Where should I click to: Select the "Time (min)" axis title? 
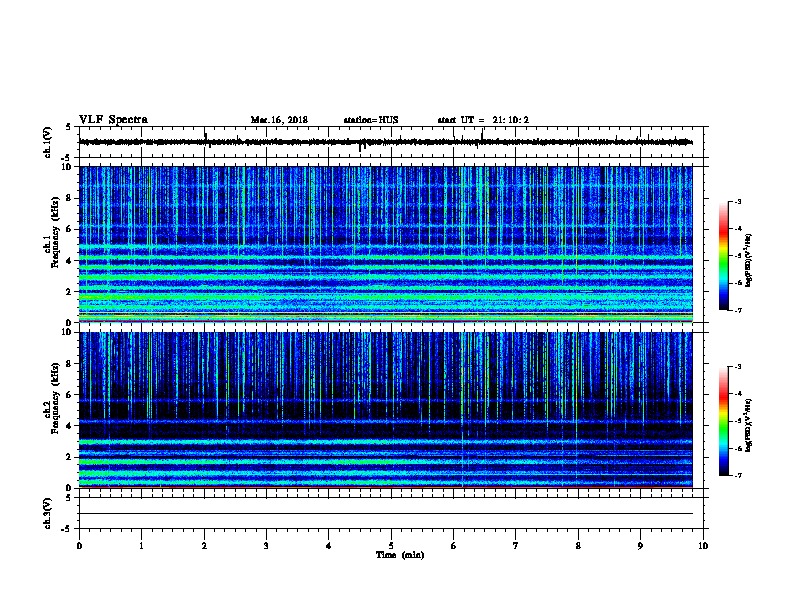(x=400, y=555)
